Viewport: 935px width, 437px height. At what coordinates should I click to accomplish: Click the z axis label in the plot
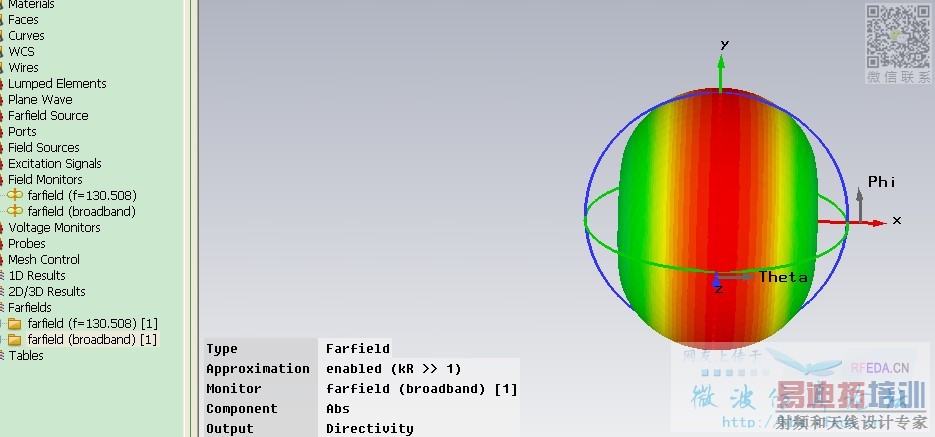719,289
